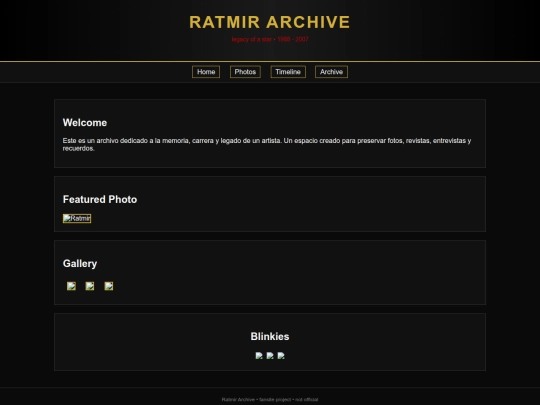The height and width of the screenshot is (405, 540).
Task: Click the gold divider line under header
Action: pyautogui.click(x=270, y=62)
